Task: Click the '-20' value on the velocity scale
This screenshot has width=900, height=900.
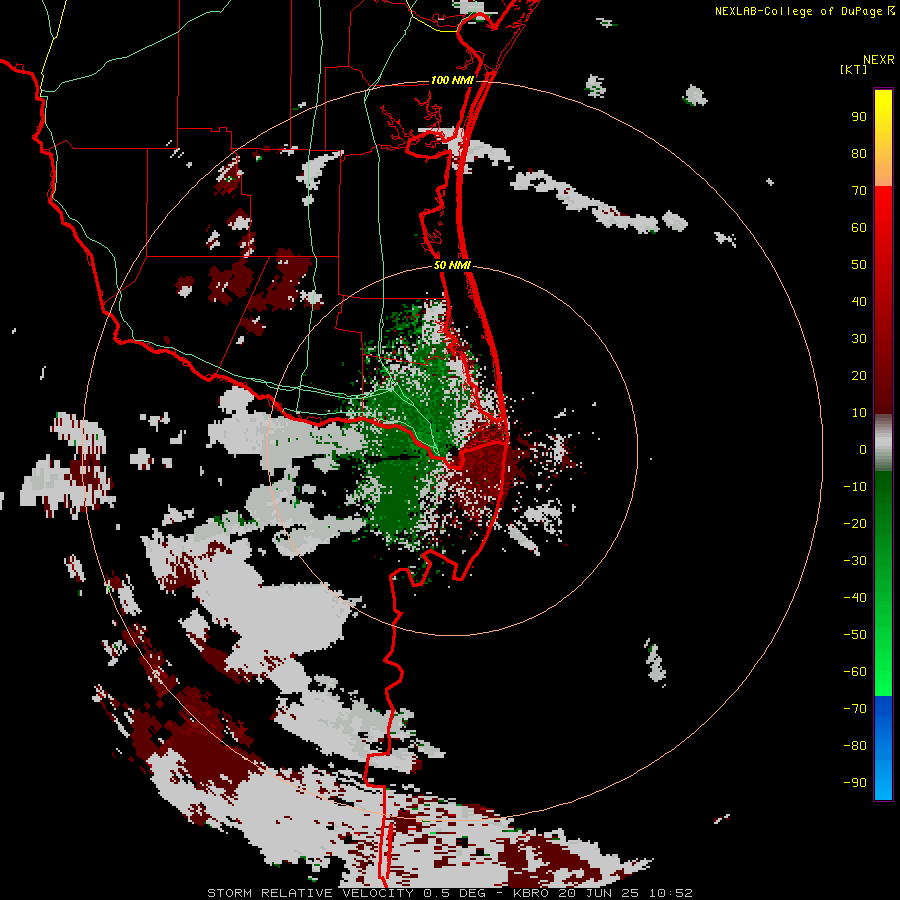Action: (855, 523)
